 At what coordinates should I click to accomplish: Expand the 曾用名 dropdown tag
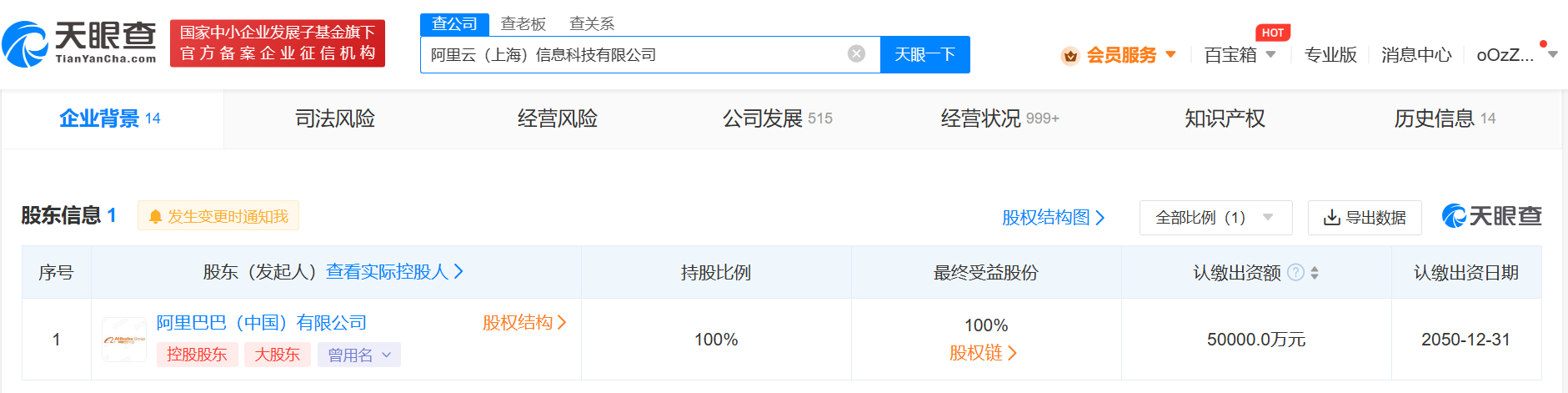click(358, 355)
